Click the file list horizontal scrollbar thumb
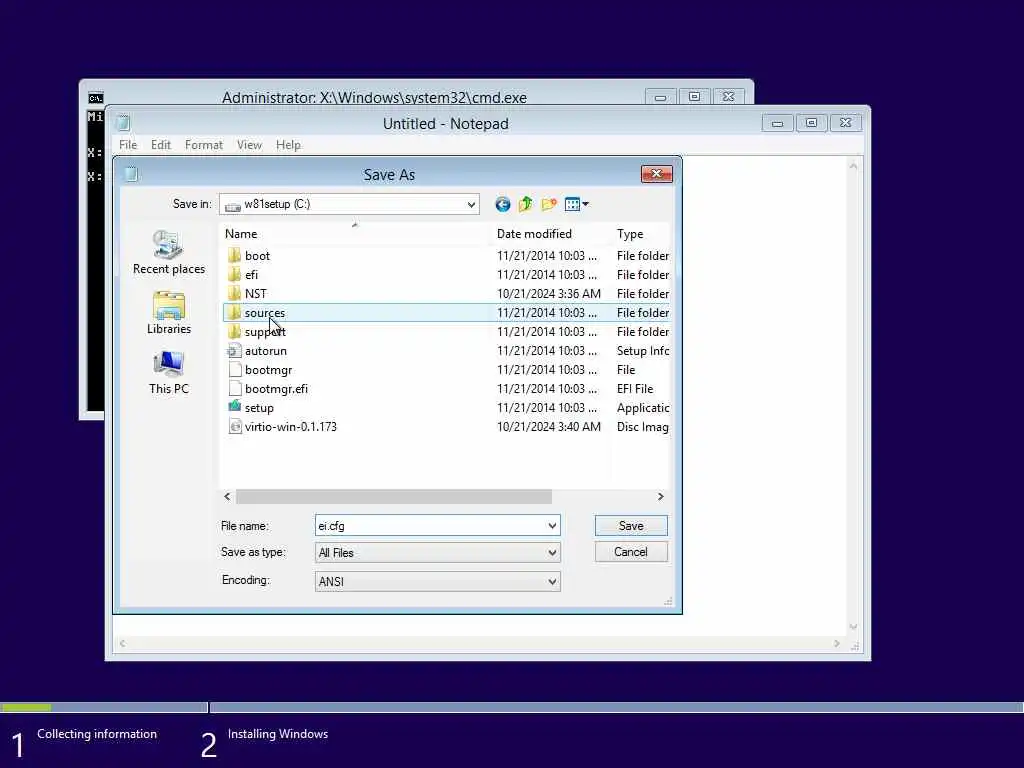 pos(394,497)
